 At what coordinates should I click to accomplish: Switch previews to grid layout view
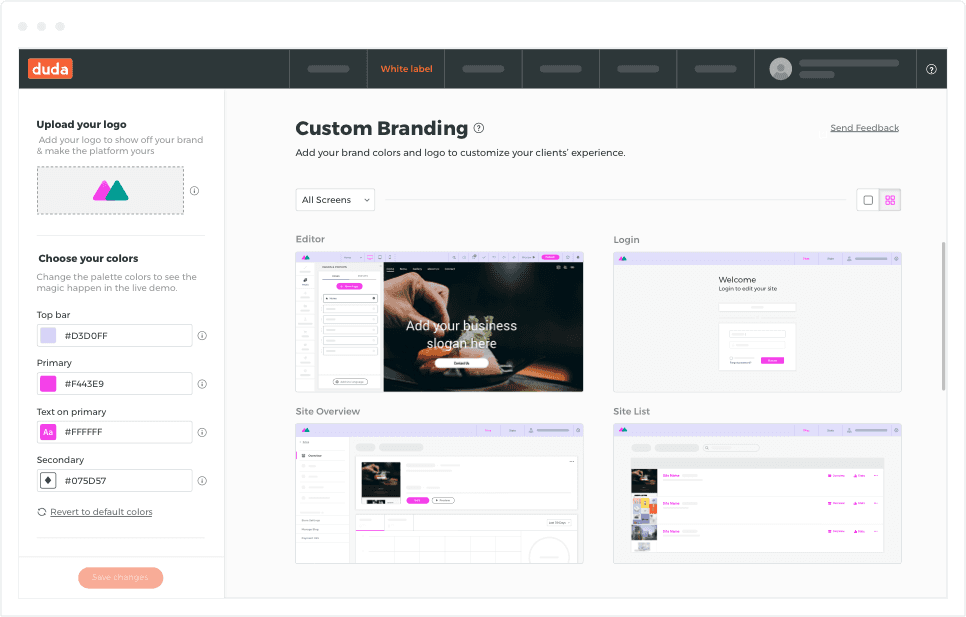pos(890,199)
